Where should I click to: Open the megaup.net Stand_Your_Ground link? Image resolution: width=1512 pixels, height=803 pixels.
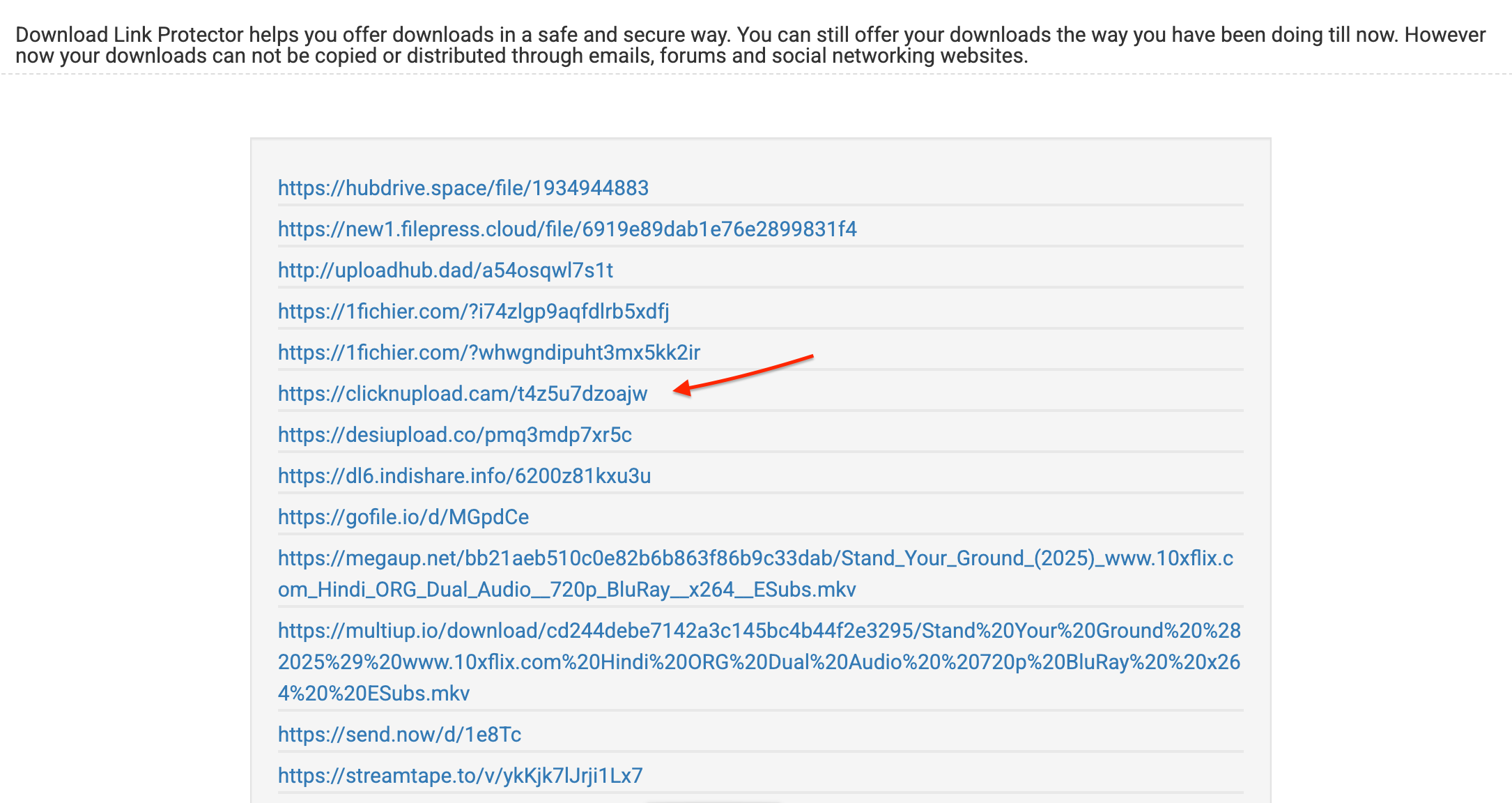point(756,574)
